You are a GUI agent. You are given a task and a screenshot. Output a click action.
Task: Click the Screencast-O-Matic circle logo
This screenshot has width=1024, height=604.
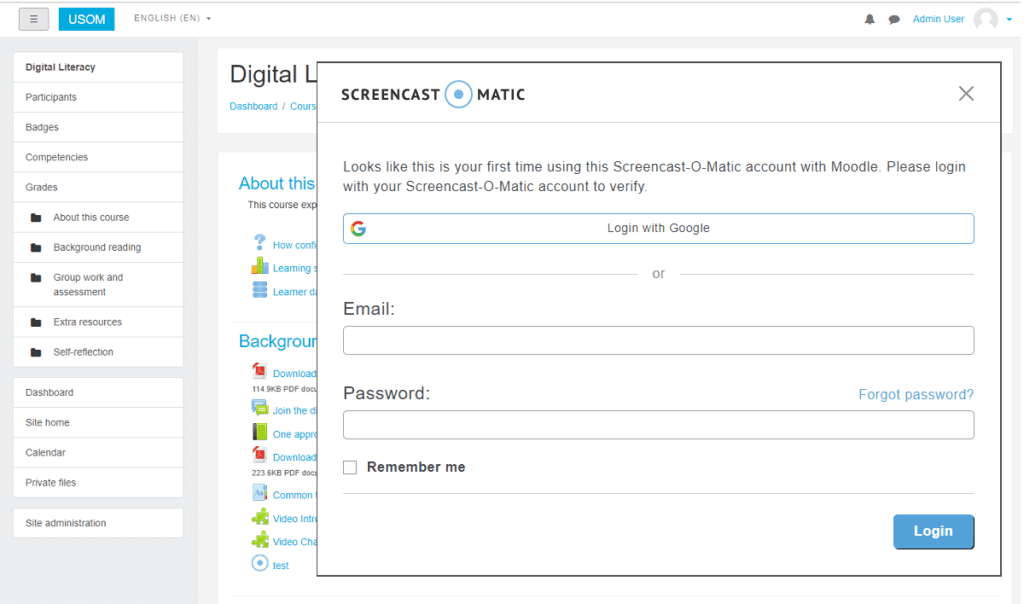point(458,95)
